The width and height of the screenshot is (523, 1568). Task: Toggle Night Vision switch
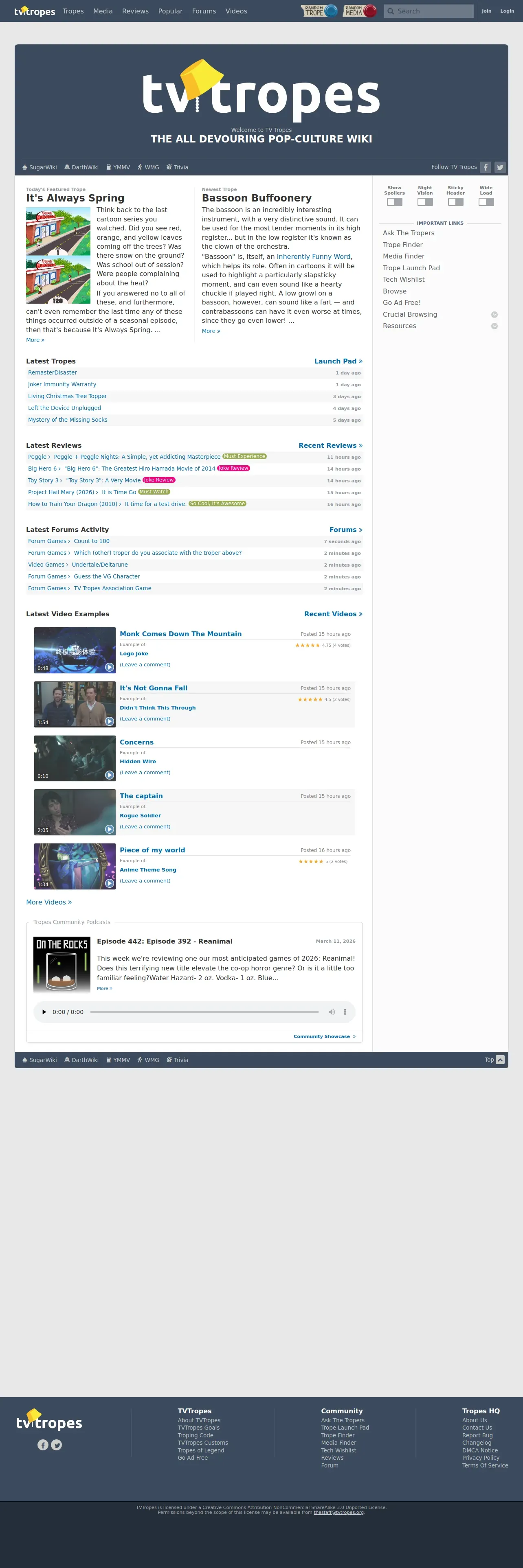click(x=425, y=202)
